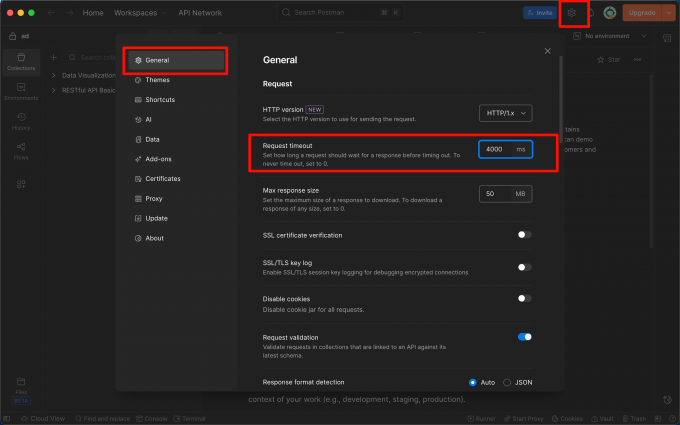Go forward with the right arrow

click(70, 13)
